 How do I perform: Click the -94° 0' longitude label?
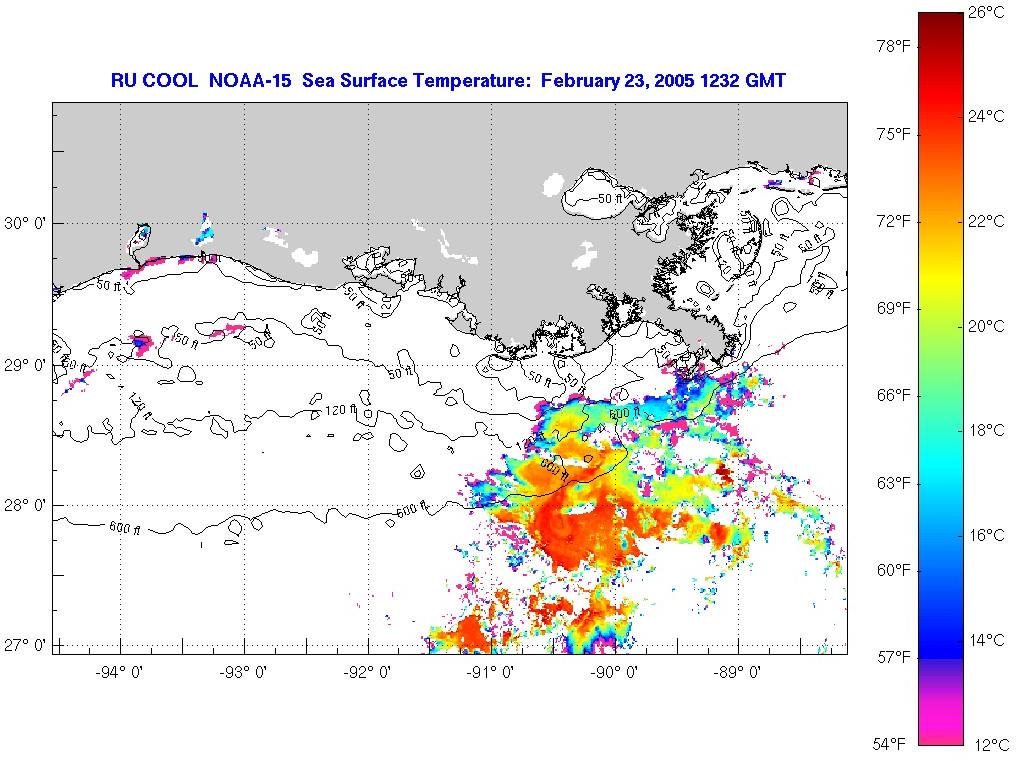pyautogui.click(x=119, y=672)
